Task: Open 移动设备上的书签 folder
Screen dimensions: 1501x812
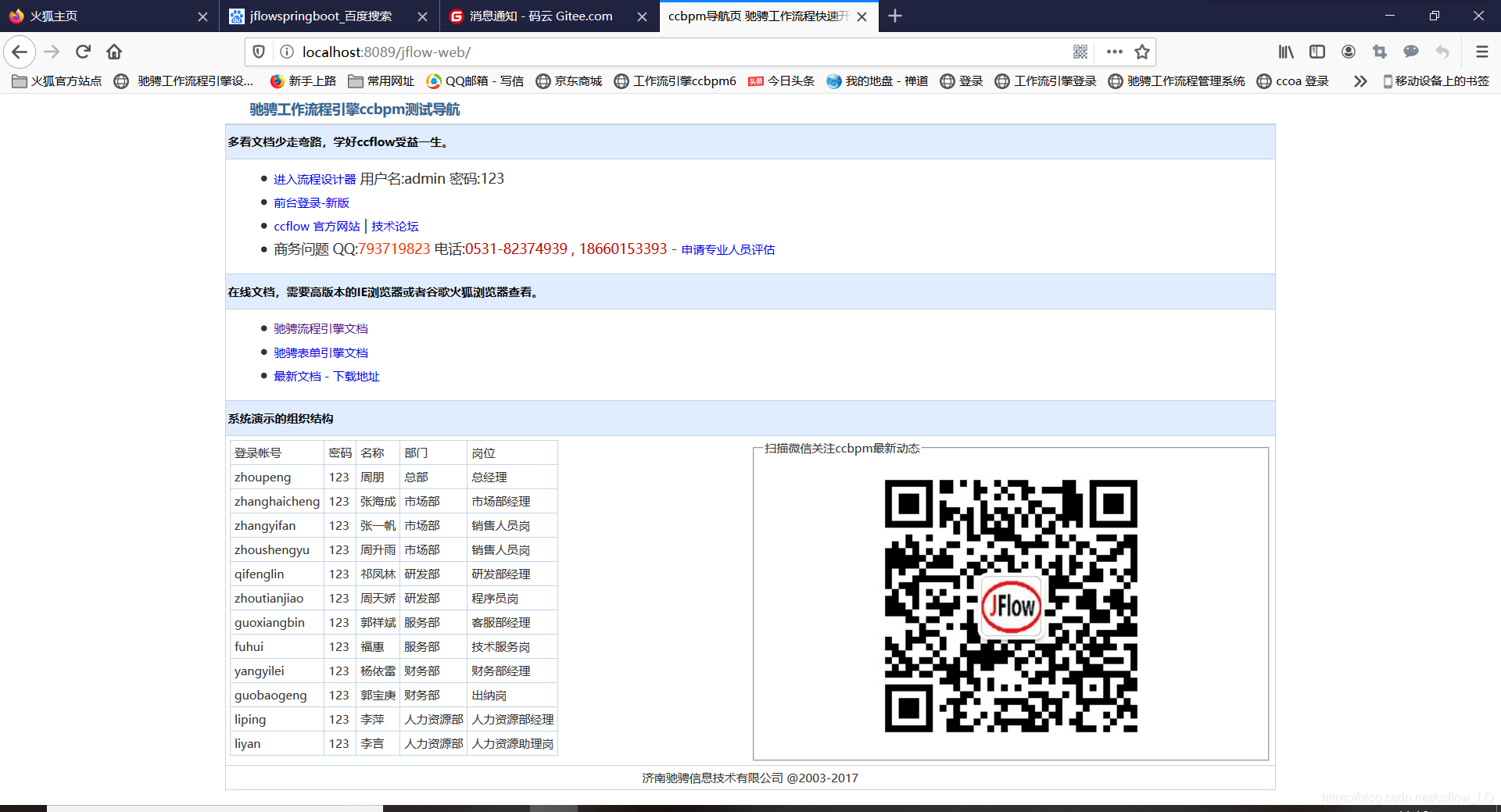Action: click(x=1436, y=81)
